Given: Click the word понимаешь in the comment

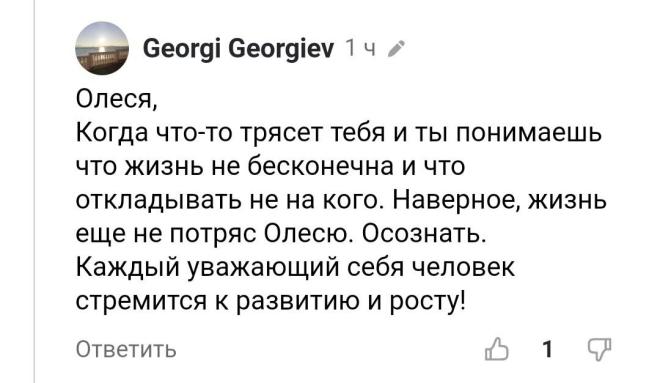Looking at the screenshot, I should (x=528, y=133).
